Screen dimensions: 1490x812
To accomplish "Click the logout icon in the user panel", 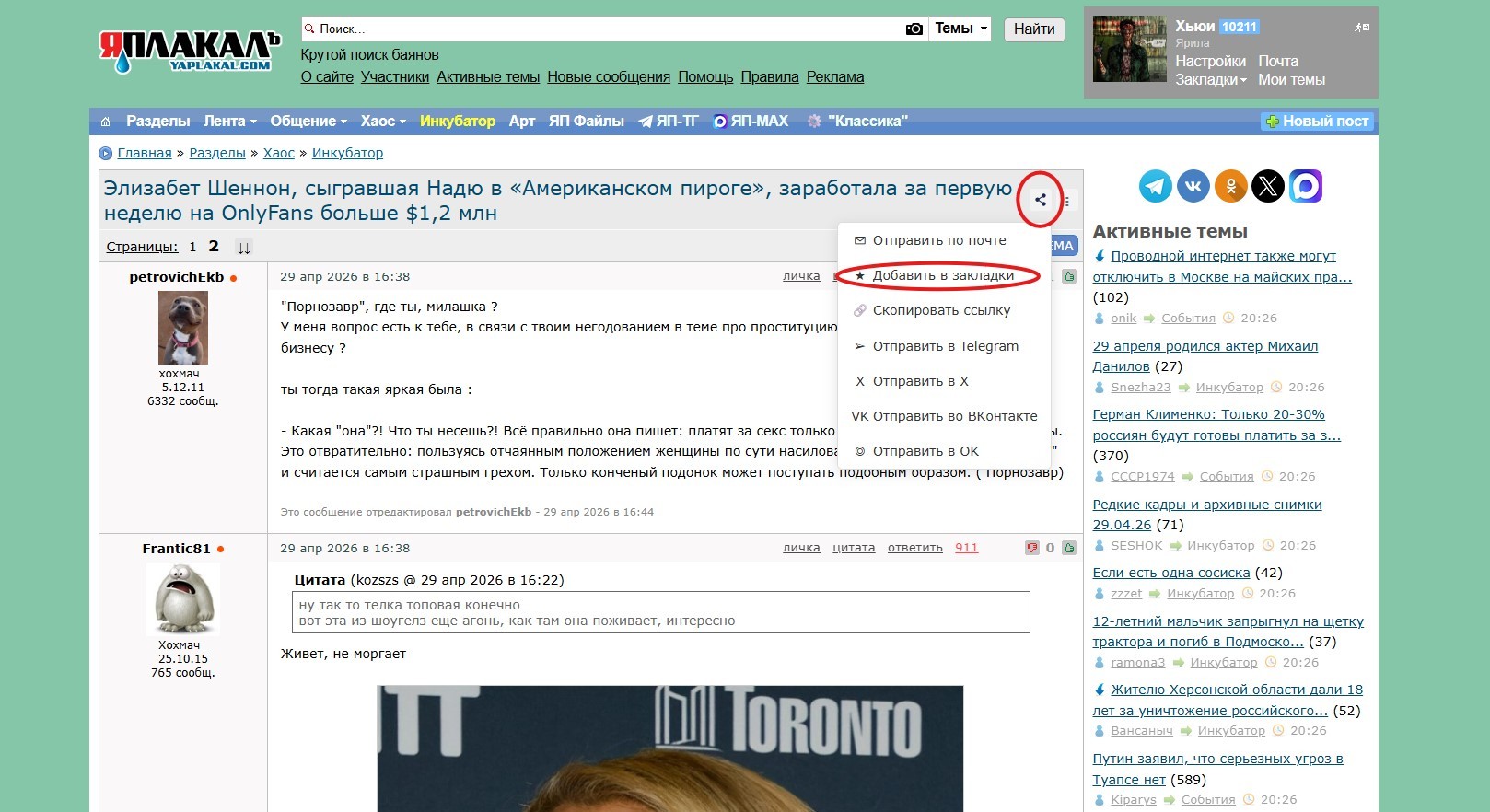I will click(1362, 28).
